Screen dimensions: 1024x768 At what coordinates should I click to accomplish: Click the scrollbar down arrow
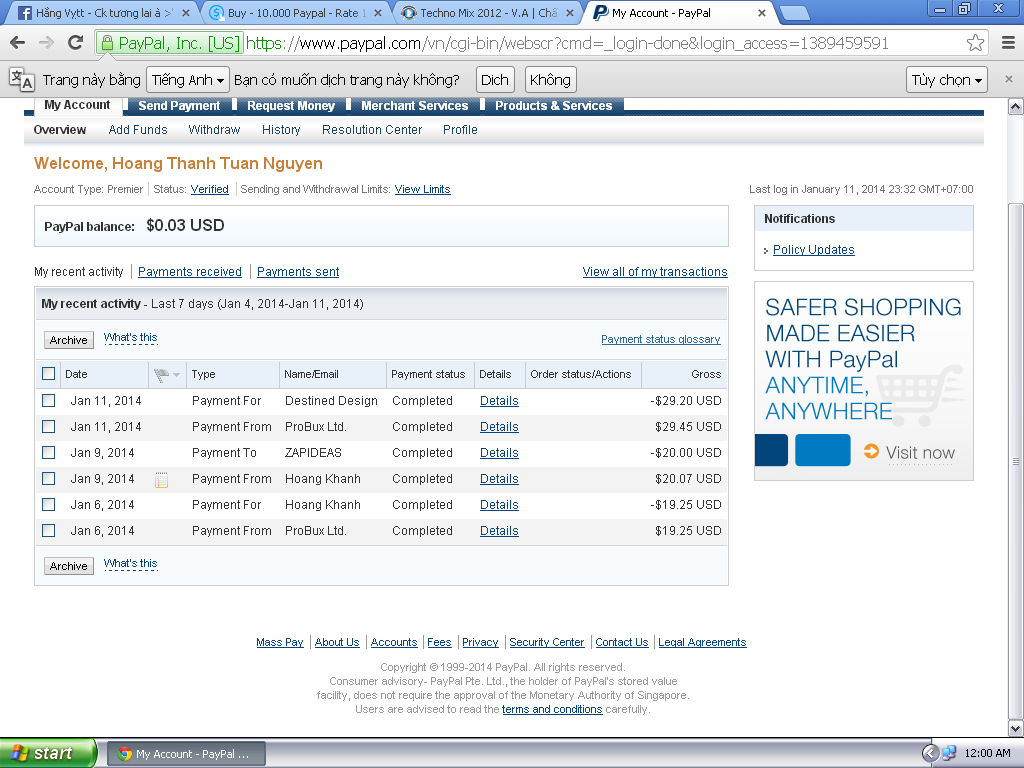click(x=1016, y=728)
